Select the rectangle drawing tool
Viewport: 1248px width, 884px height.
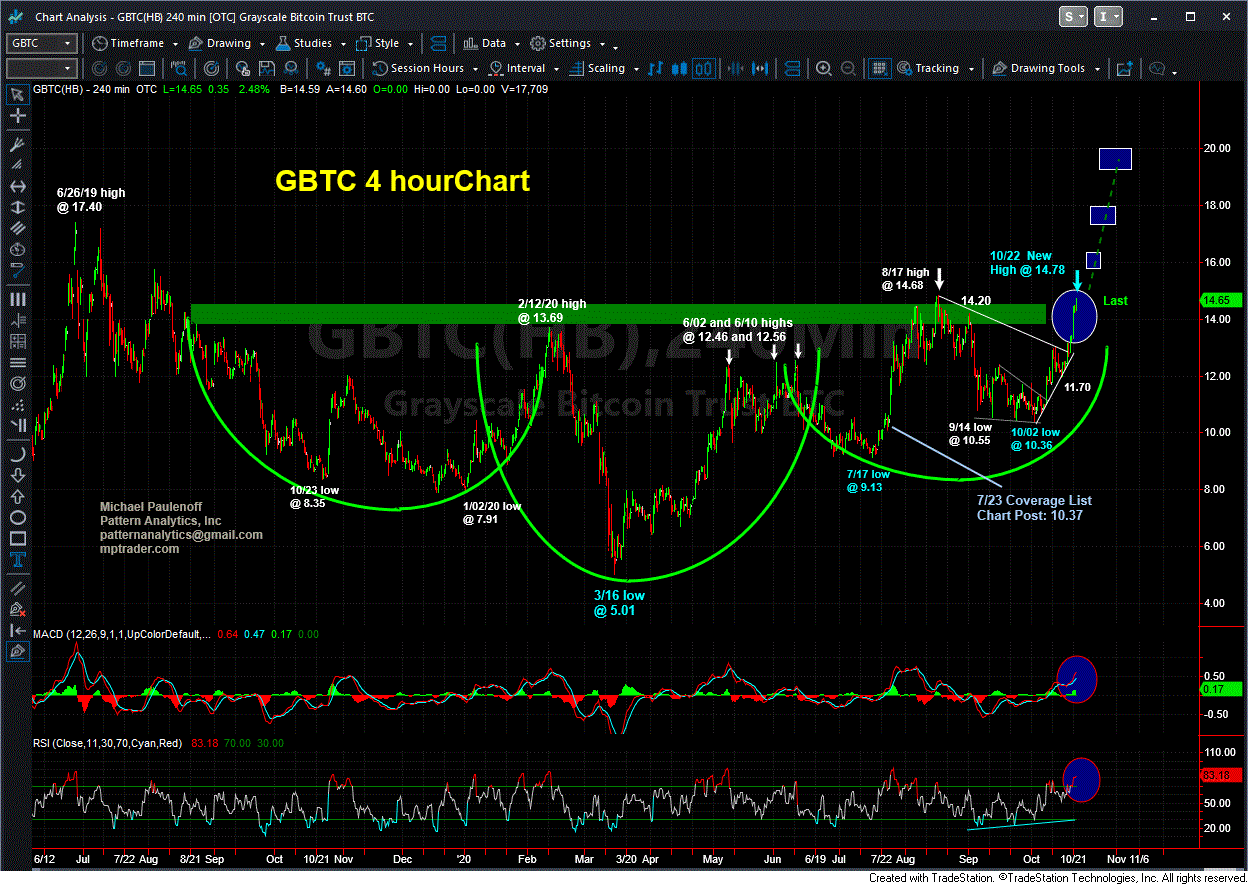click(17, 538)
